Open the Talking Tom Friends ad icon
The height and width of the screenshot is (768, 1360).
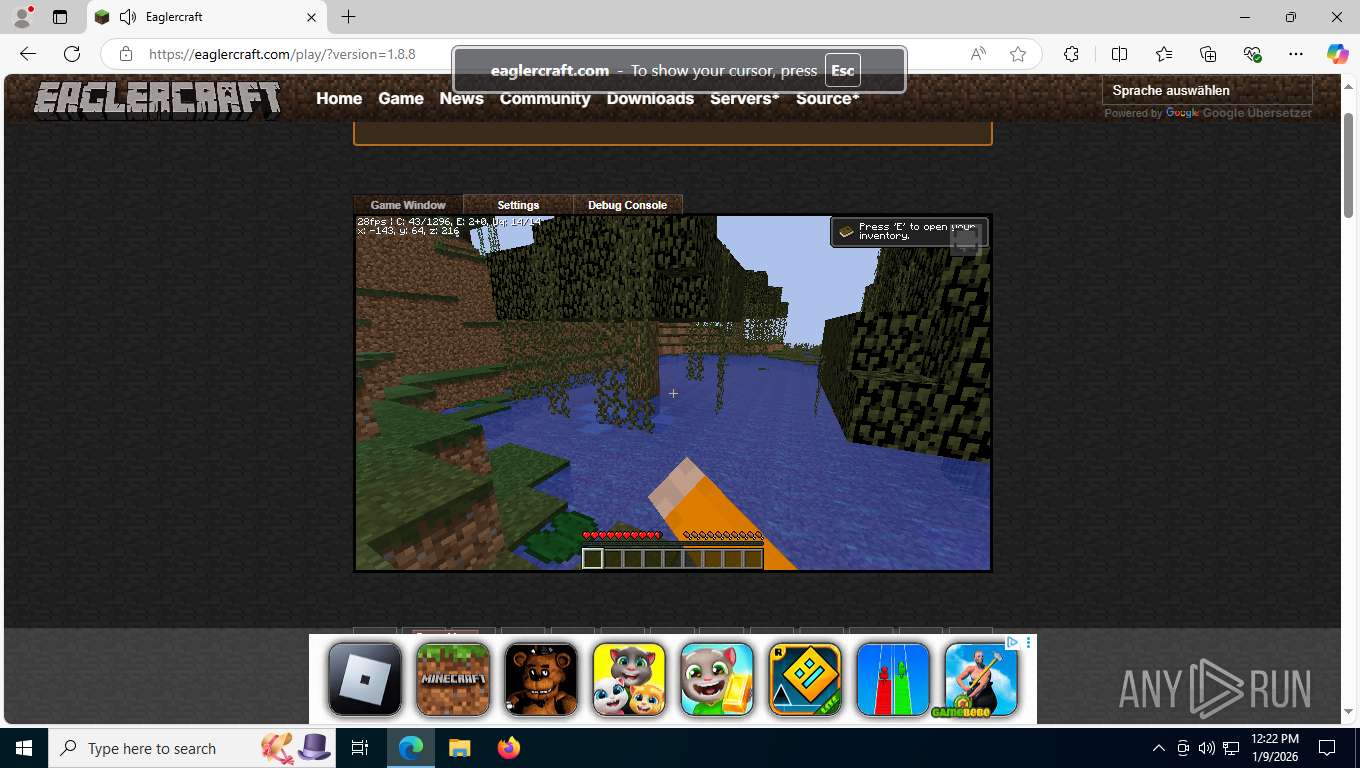pos(629,679)
